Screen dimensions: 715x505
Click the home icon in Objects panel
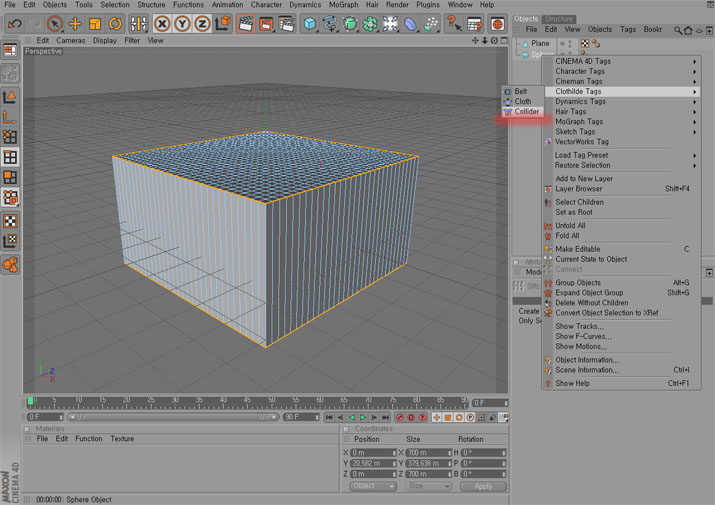point(688,30)
